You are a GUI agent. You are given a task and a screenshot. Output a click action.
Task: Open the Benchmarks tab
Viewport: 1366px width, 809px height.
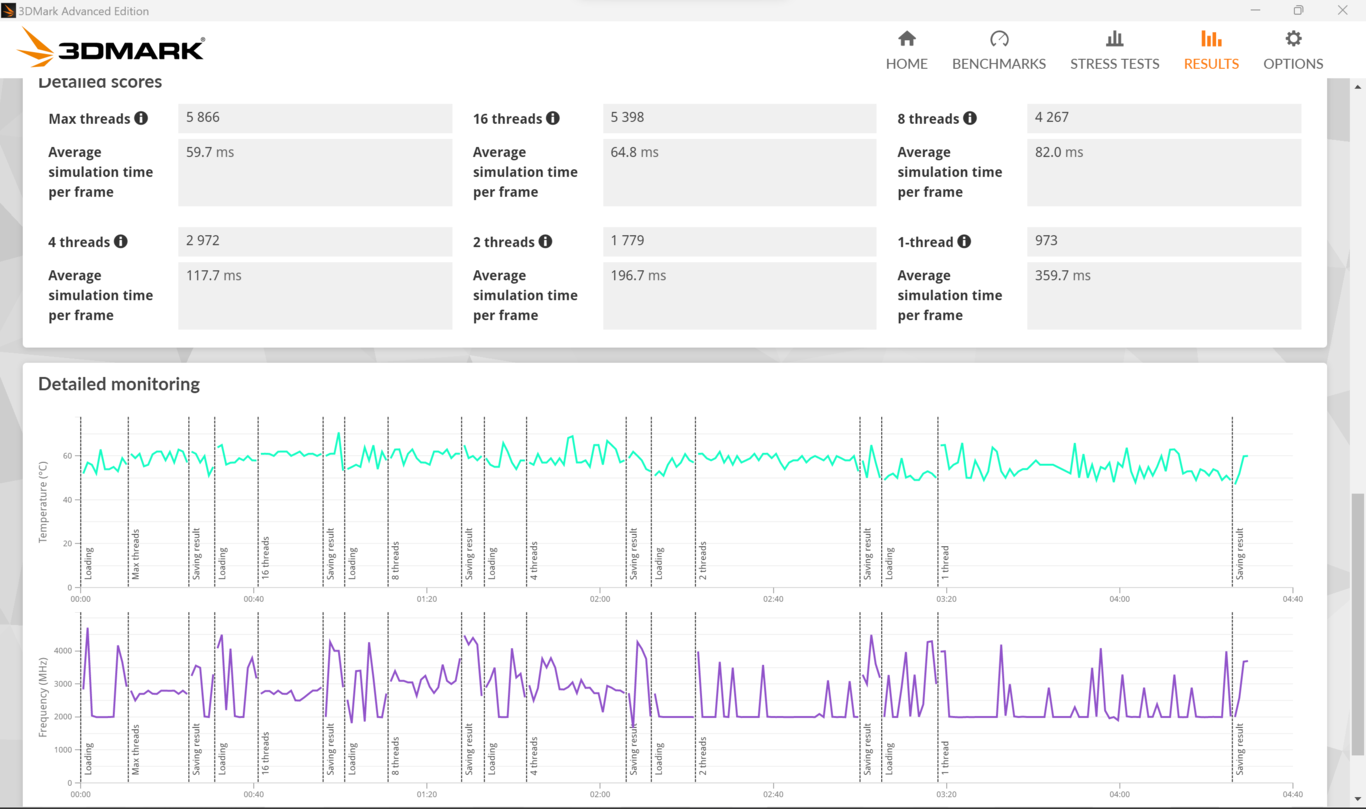(998, 50)
